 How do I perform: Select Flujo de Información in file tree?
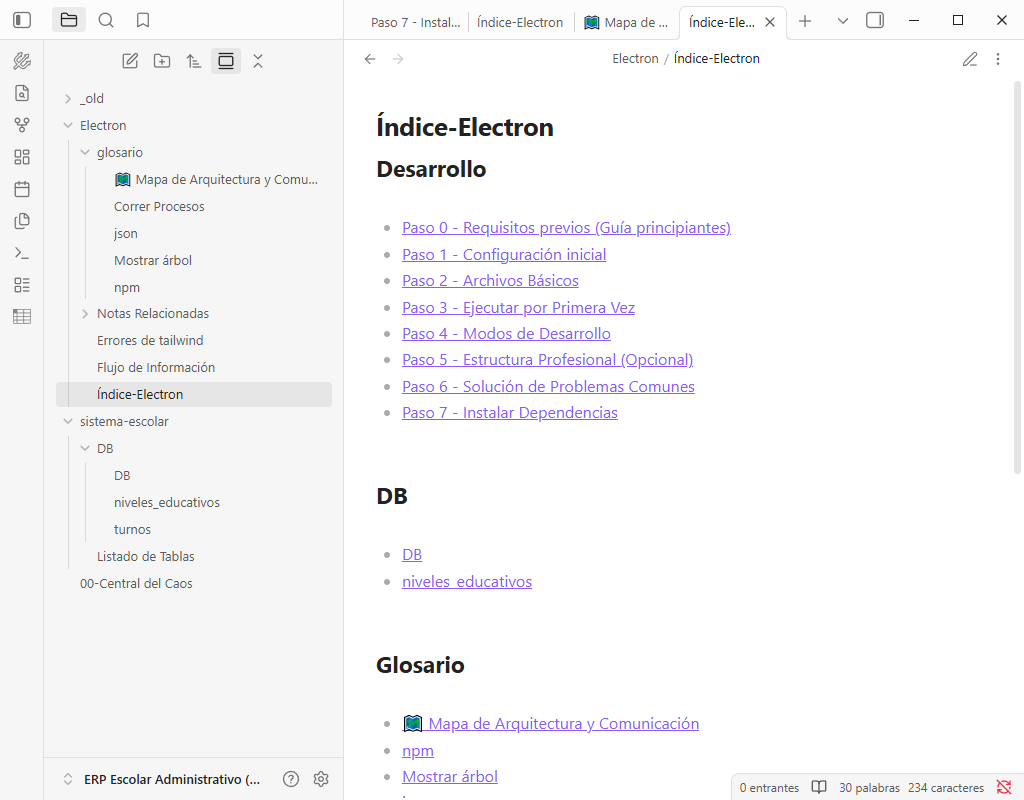[x=155, y=367]
